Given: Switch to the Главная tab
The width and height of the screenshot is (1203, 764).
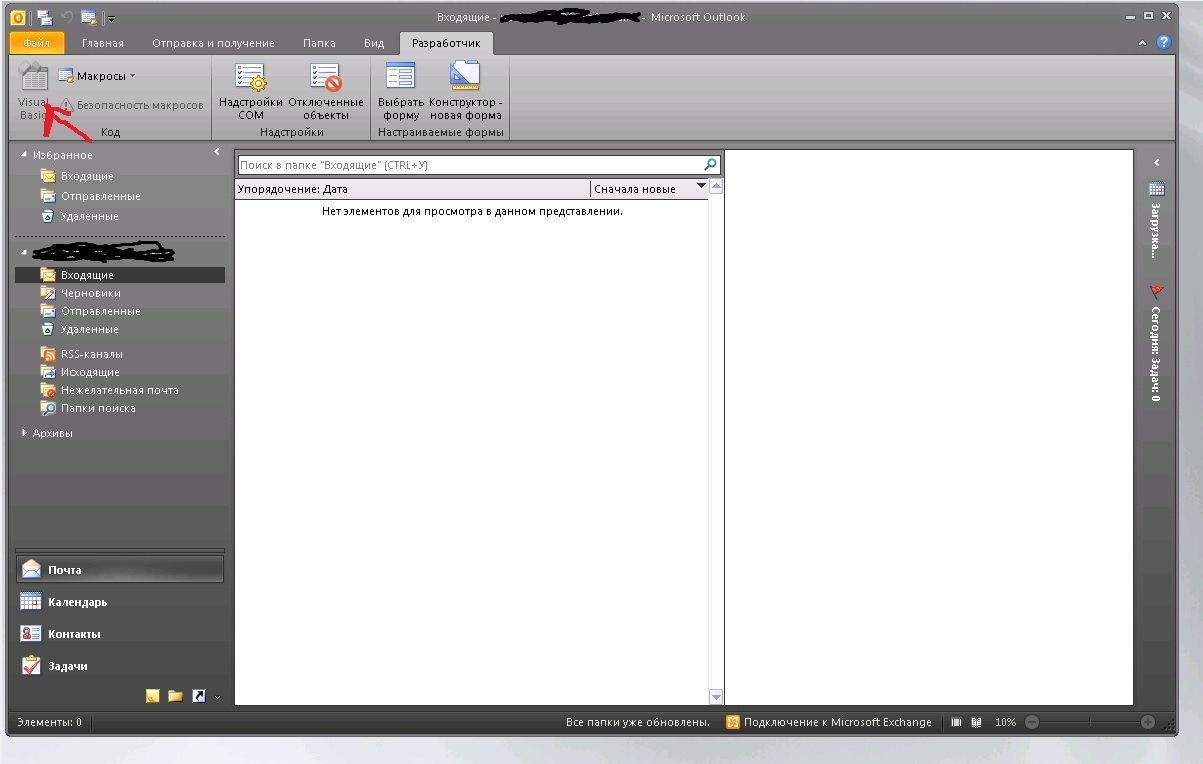Looking at the screenshot, I should click(x=103, y=44).
